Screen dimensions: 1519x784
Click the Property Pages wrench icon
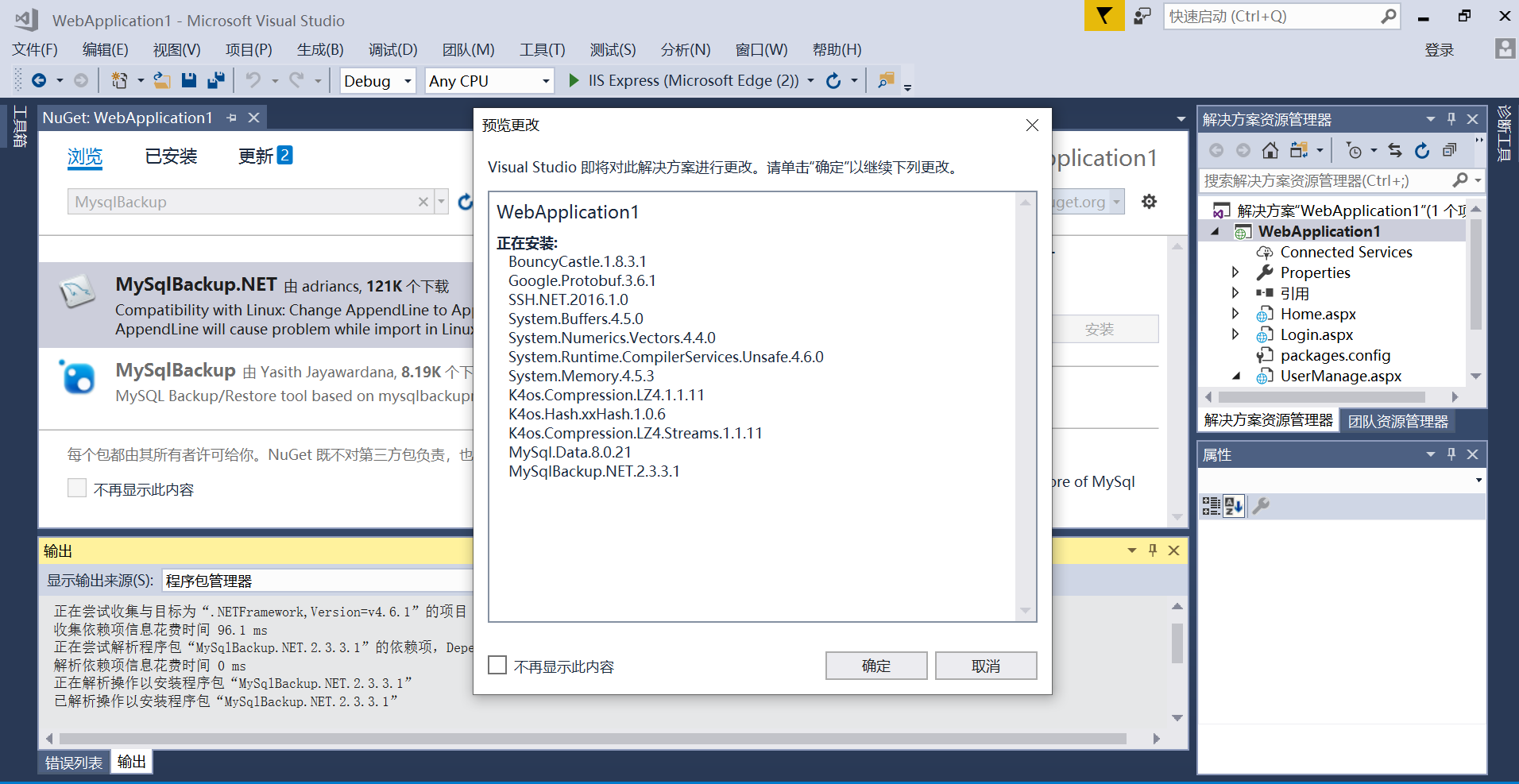pyautogui.click(x=1261, y=506)
